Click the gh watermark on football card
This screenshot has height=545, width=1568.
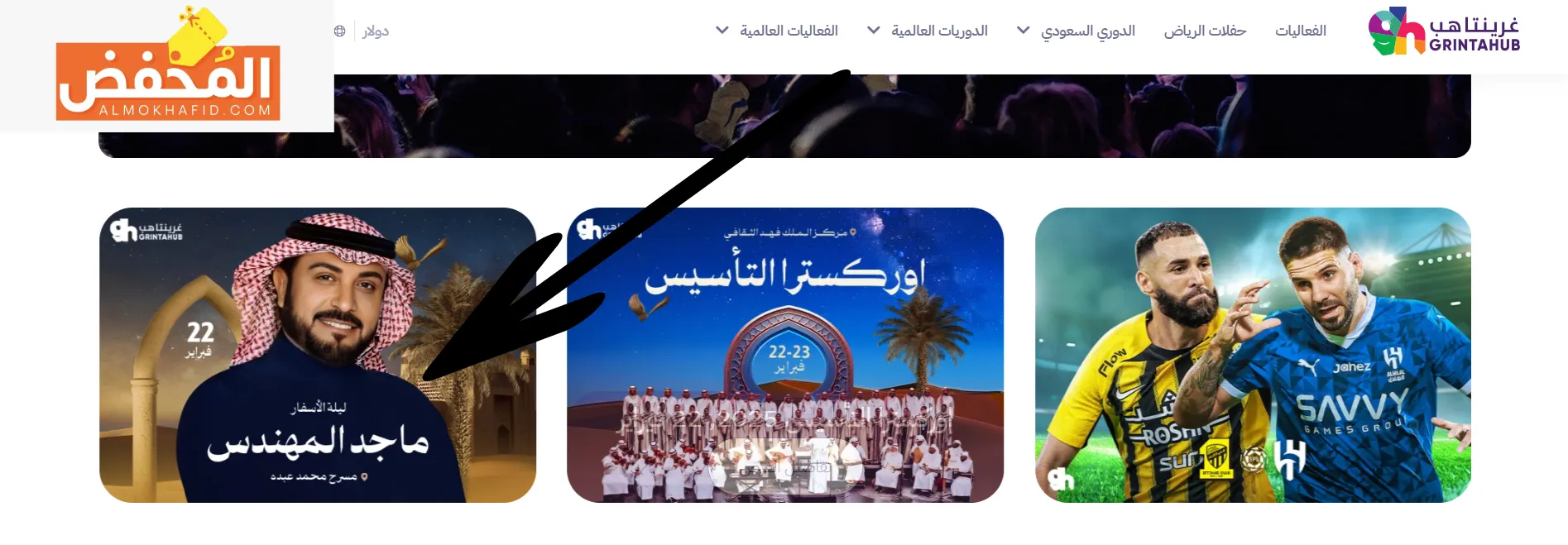[1061, 479]
